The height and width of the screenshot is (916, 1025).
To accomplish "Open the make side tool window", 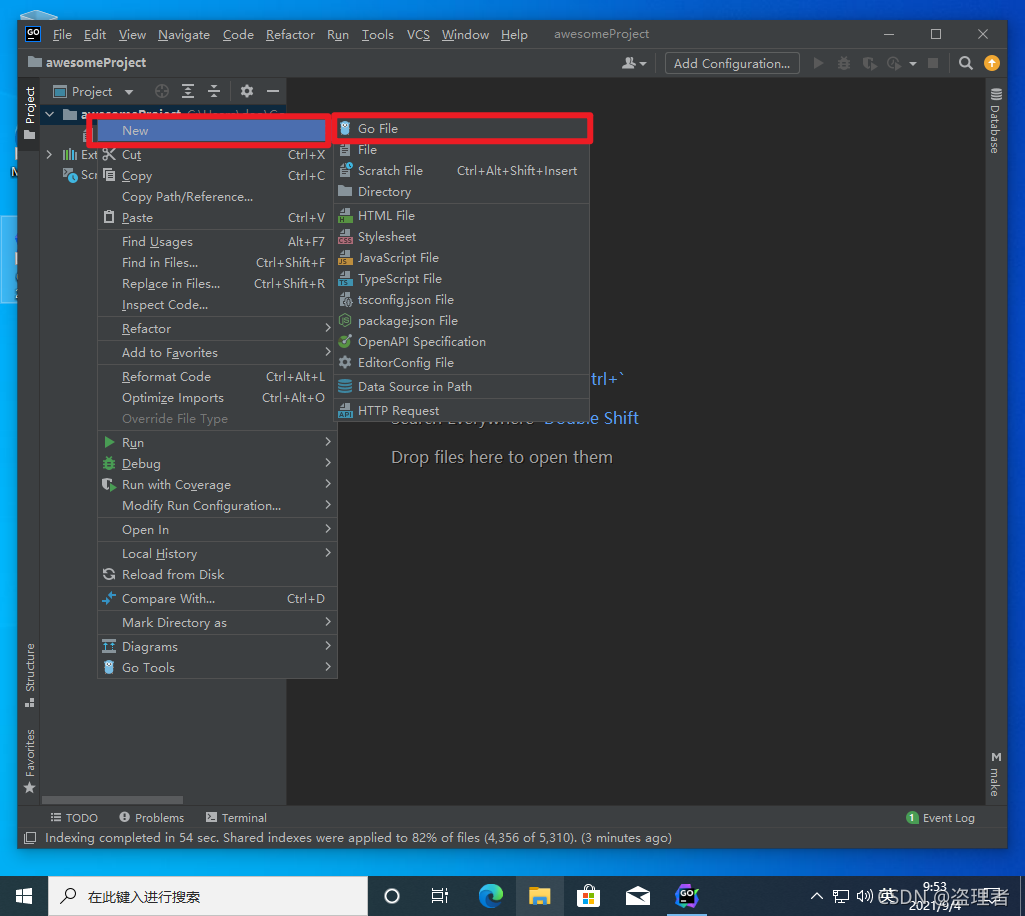I will pyautogui.click(x=995, y=774).
